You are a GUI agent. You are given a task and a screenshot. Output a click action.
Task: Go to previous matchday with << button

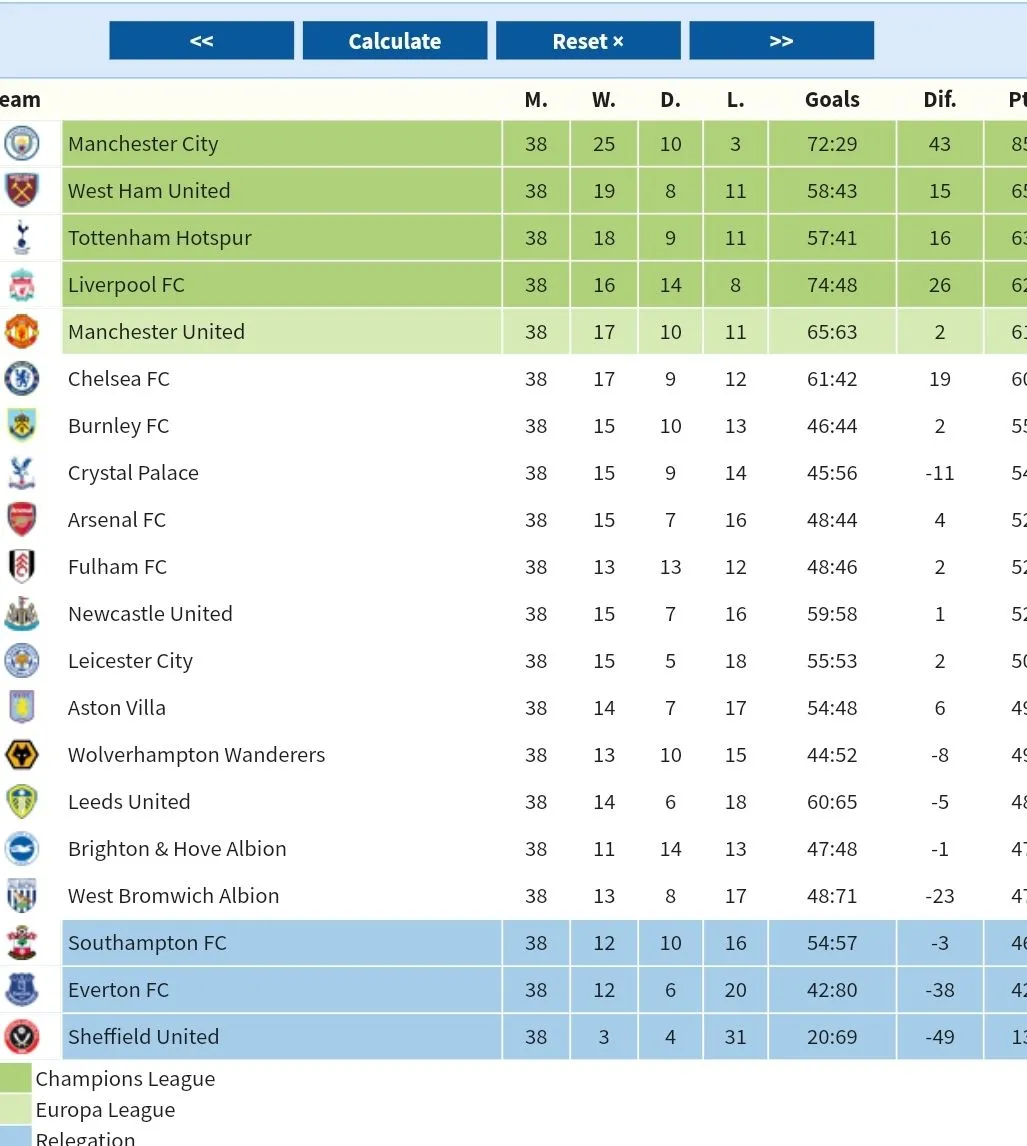[202, 40]
